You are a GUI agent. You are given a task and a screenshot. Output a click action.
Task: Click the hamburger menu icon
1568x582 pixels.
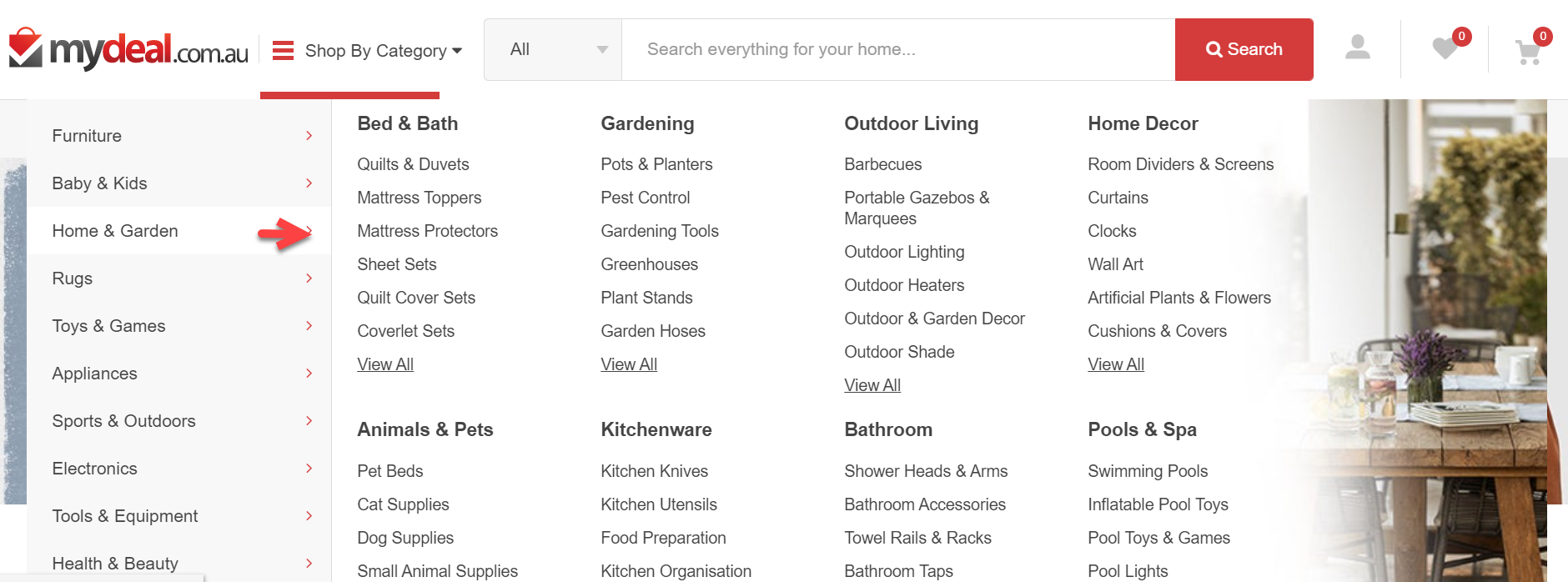283,51
